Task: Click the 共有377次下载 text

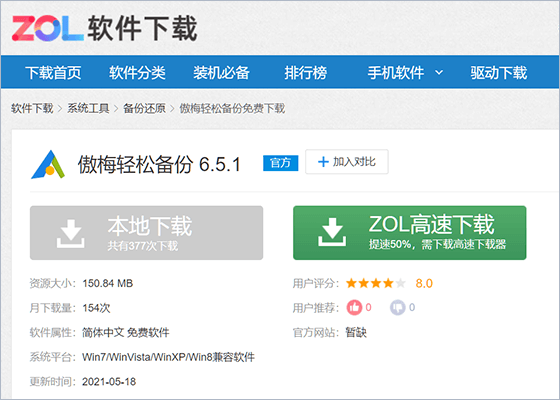Action: 143,246
